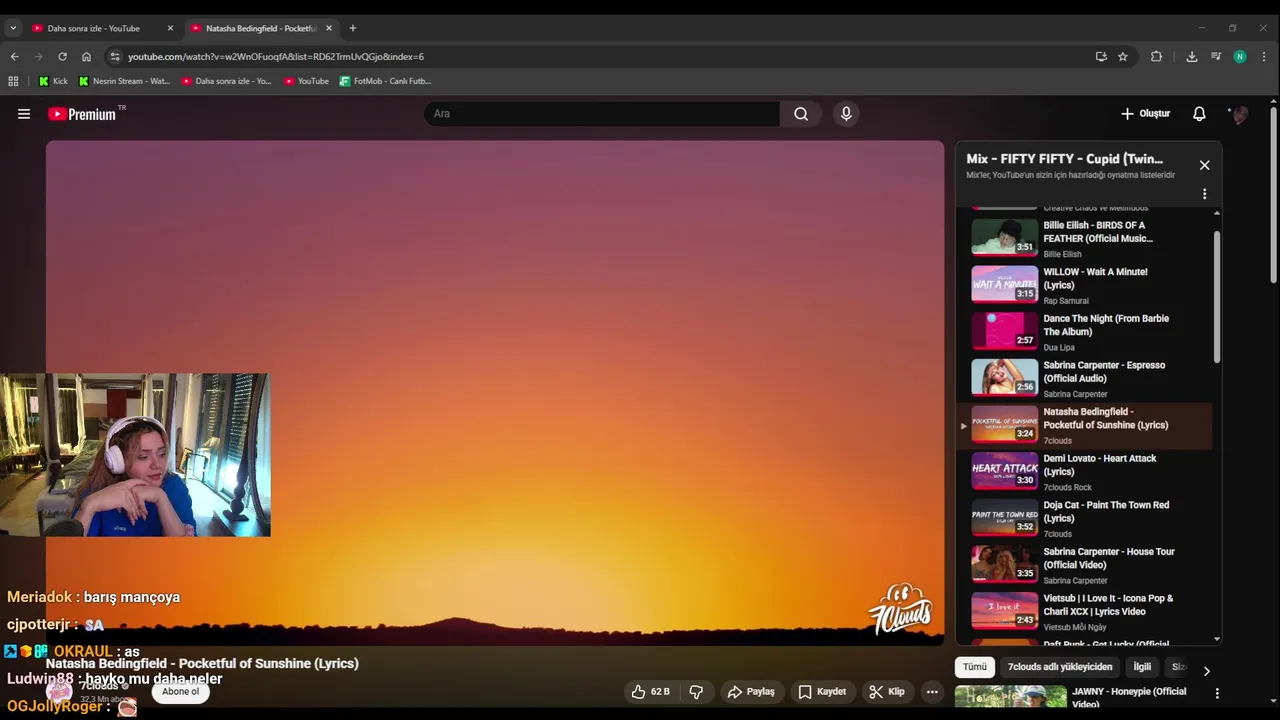Start voice search with the microphone icon
Screen dimensions: 1280x720
[x=846, y=114]
